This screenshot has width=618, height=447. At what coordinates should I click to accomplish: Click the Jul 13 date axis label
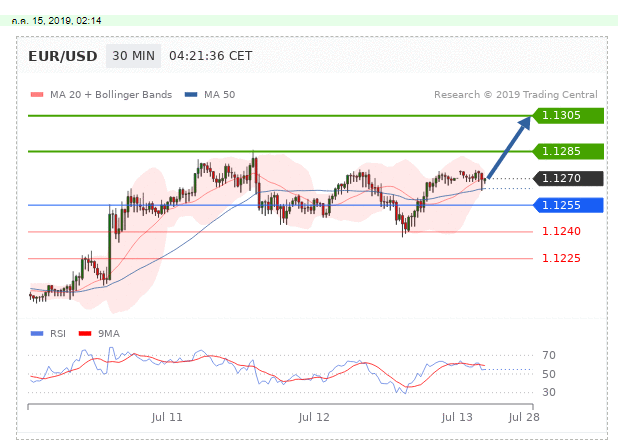[457, 417]
